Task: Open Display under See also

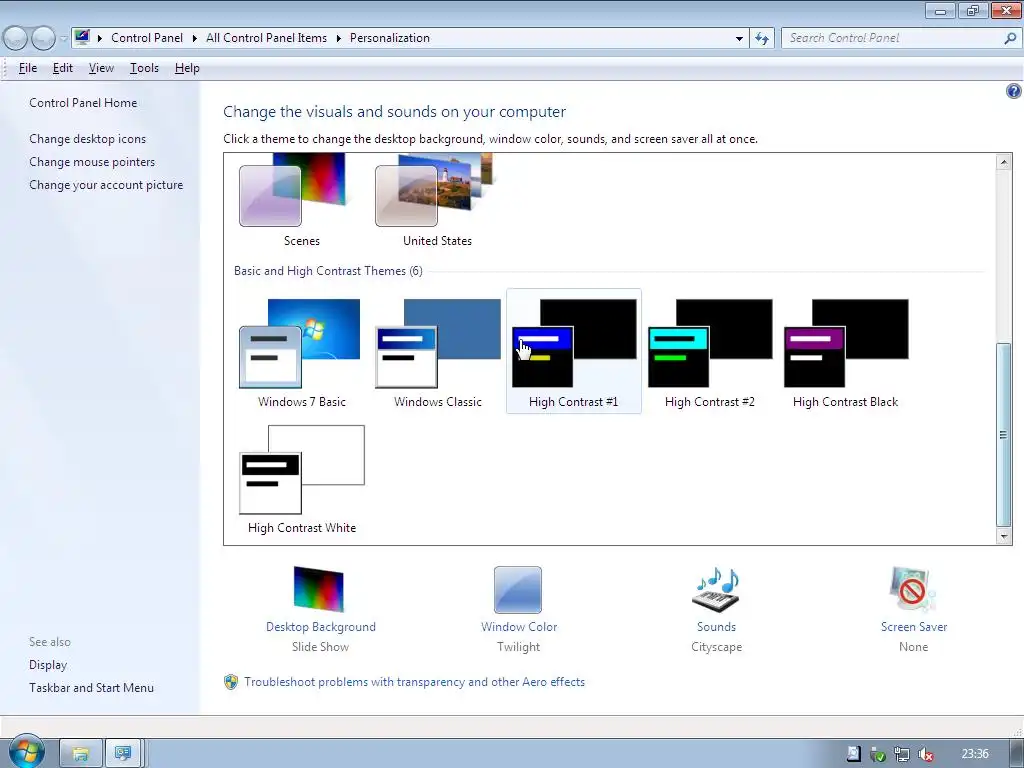Action: click(x=48, y=665)
